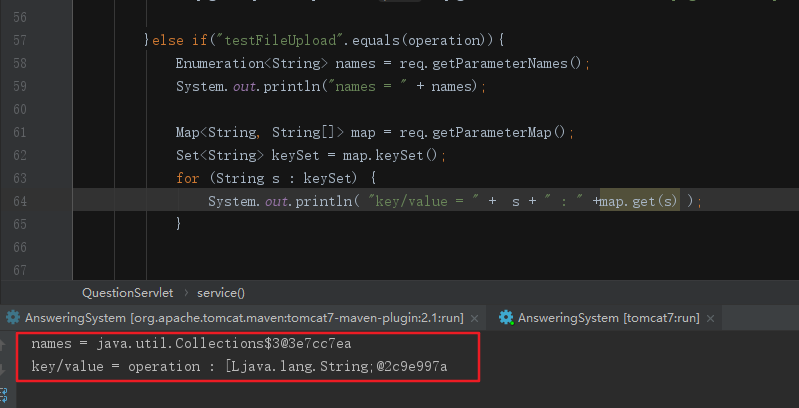Click line number 57 in the gutter
This screenshot has height=408, width=799.
[20, 40]
